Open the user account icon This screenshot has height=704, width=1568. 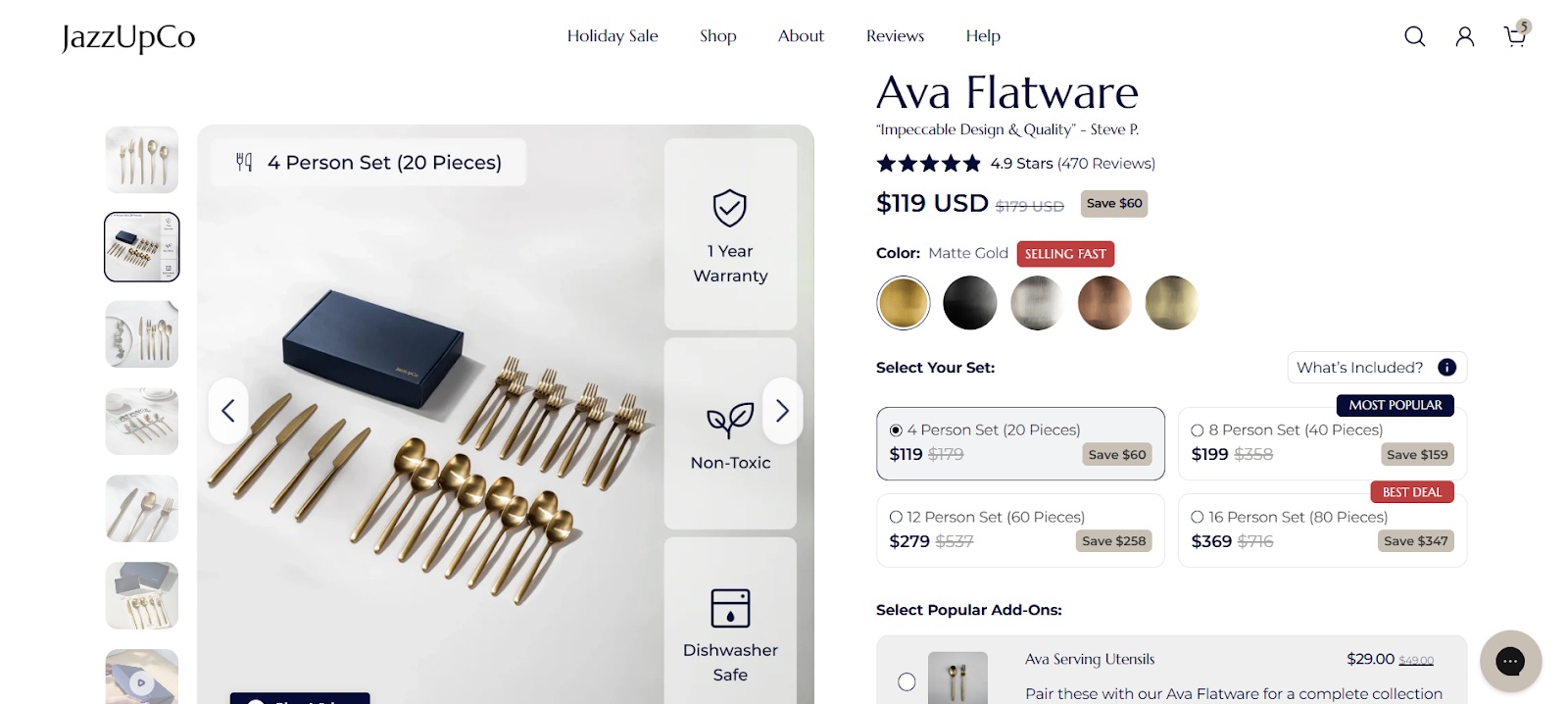(x=1464, y=36)
